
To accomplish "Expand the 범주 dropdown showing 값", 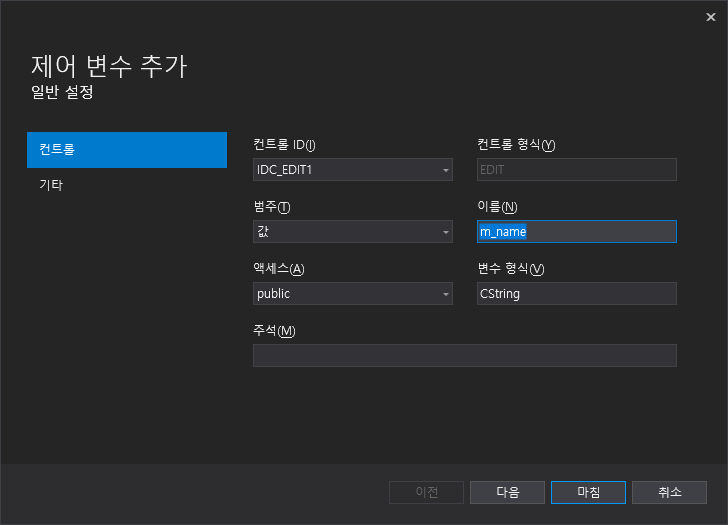I will (x=353, y=232).
